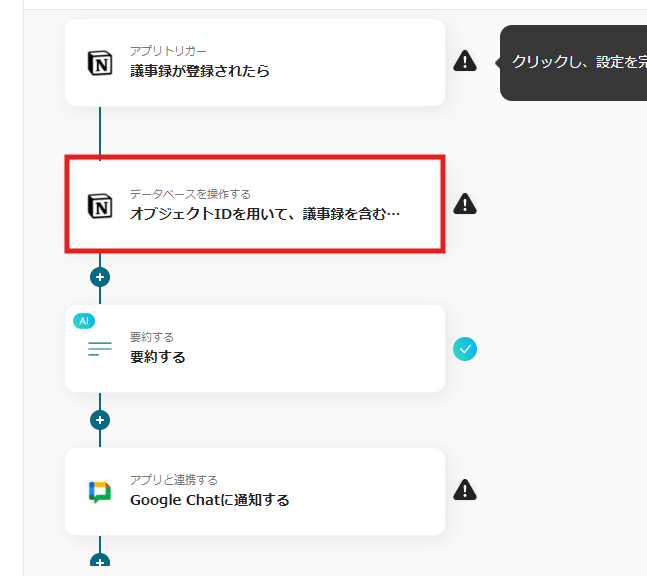Image resolution: width=647 pixels, height=576 pixels.
Task: Add a step above Google Chat with plus button
Action: click(100, 420)
